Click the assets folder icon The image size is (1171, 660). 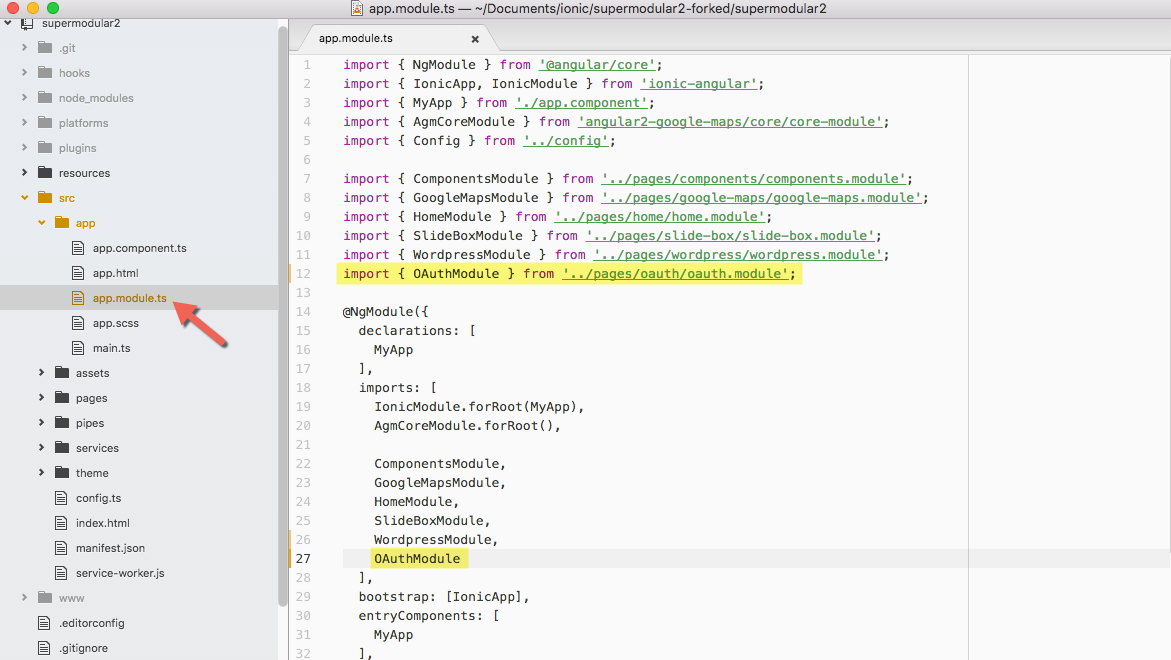(x=62, y=373)
